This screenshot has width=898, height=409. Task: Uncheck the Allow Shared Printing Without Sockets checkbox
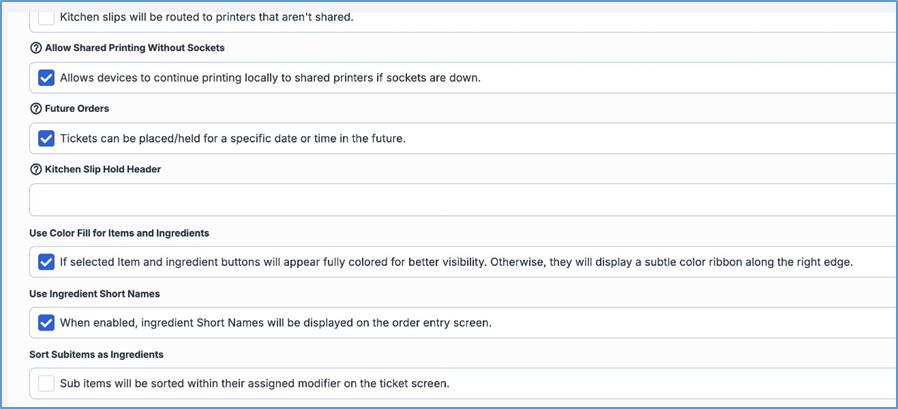pyautogui.click(x=46, y=78)
